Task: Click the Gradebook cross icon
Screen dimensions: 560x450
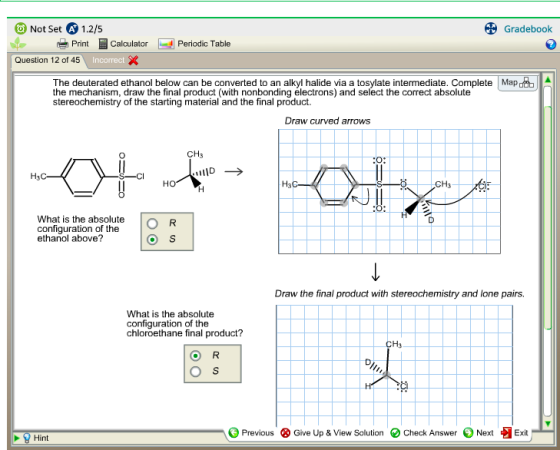Action: click(491, 29)
